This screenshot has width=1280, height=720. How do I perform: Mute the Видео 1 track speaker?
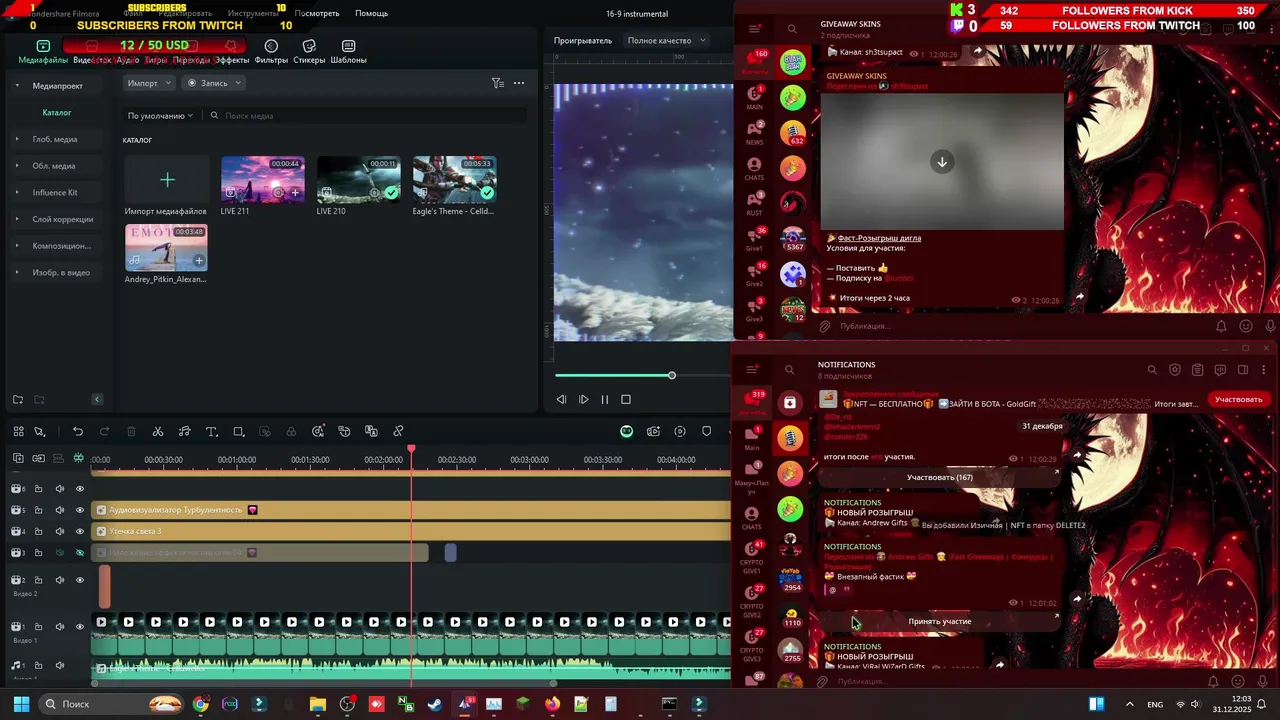pos(59,627)
